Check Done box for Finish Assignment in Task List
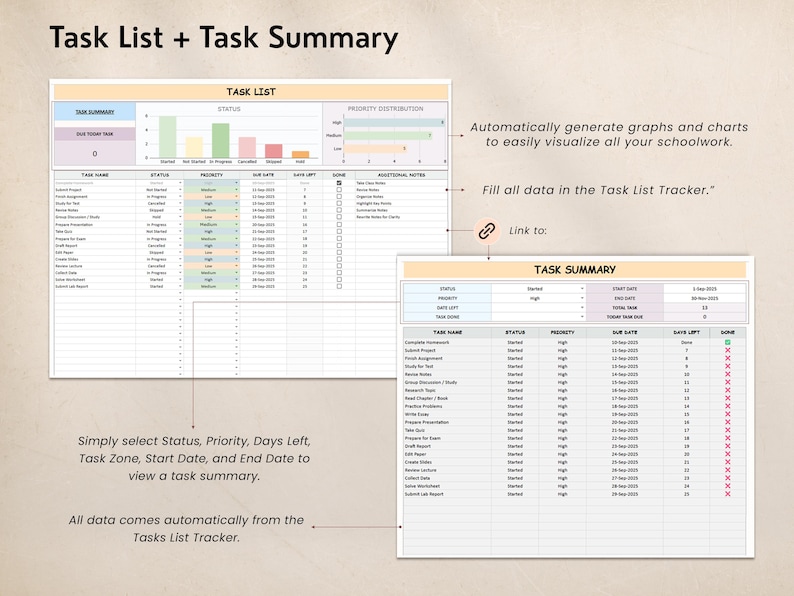 [339, 196]
